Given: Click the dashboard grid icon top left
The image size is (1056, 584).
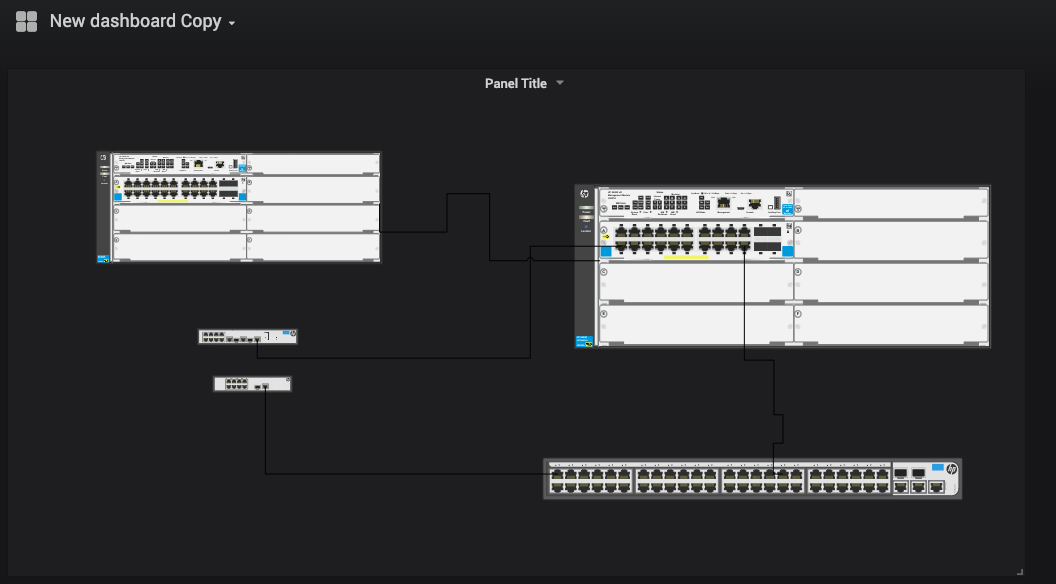Looking at the screenshot, I should click(25, 20).
